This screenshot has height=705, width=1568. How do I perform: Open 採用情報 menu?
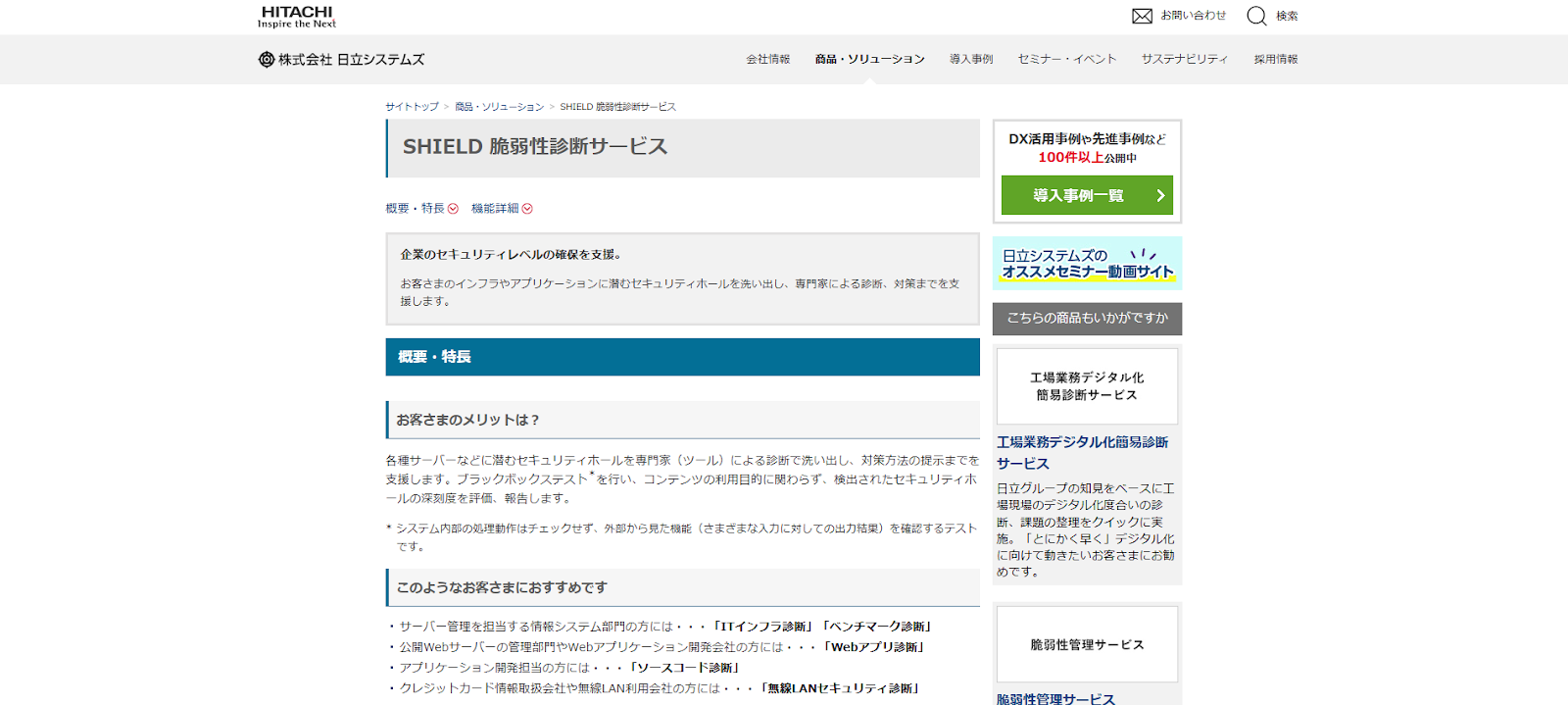[x=1276, y=60]
